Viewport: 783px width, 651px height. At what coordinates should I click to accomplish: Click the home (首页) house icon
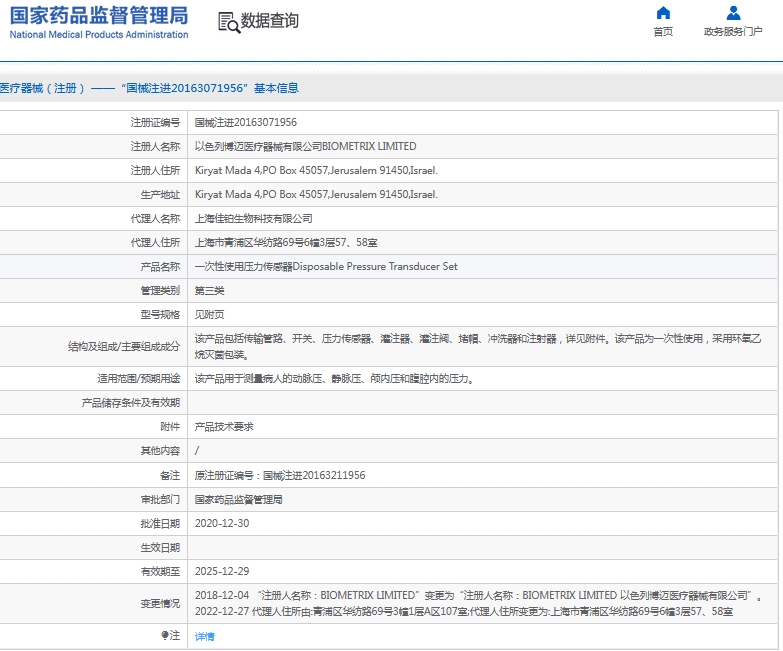point(663,12)
